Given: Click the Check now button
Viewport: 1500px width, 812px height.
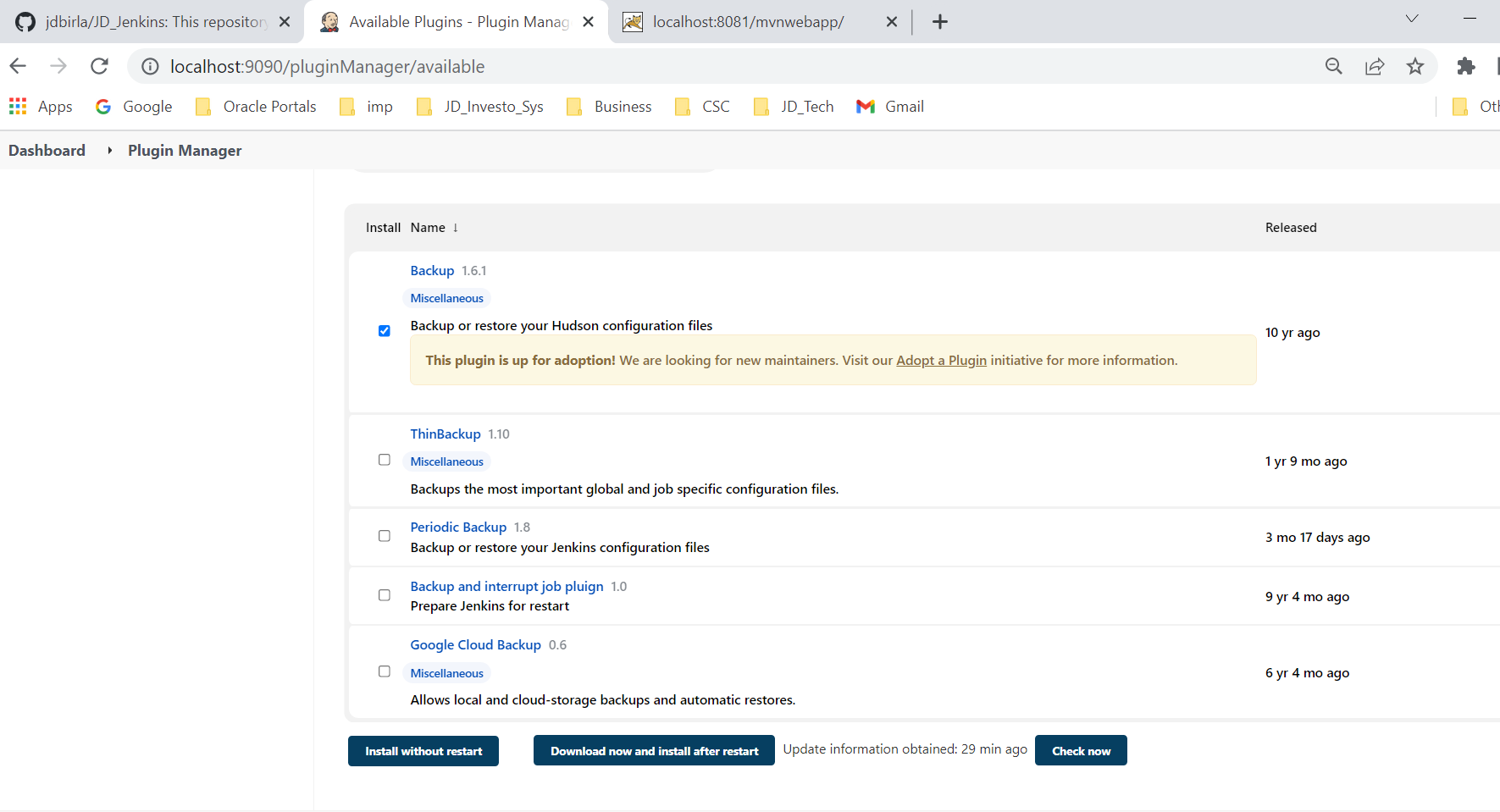Looking at the screenshot, I should coord(1081,750).
